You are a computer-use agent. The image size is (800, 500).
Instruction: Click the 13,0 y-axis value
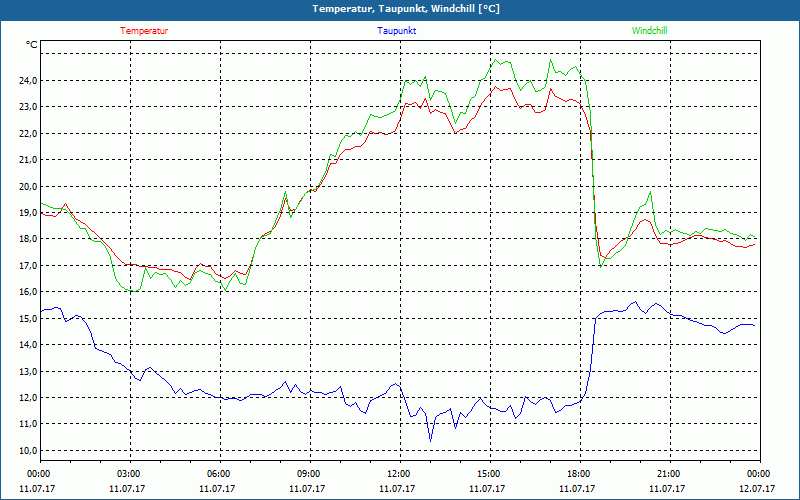tap(28, 371)
